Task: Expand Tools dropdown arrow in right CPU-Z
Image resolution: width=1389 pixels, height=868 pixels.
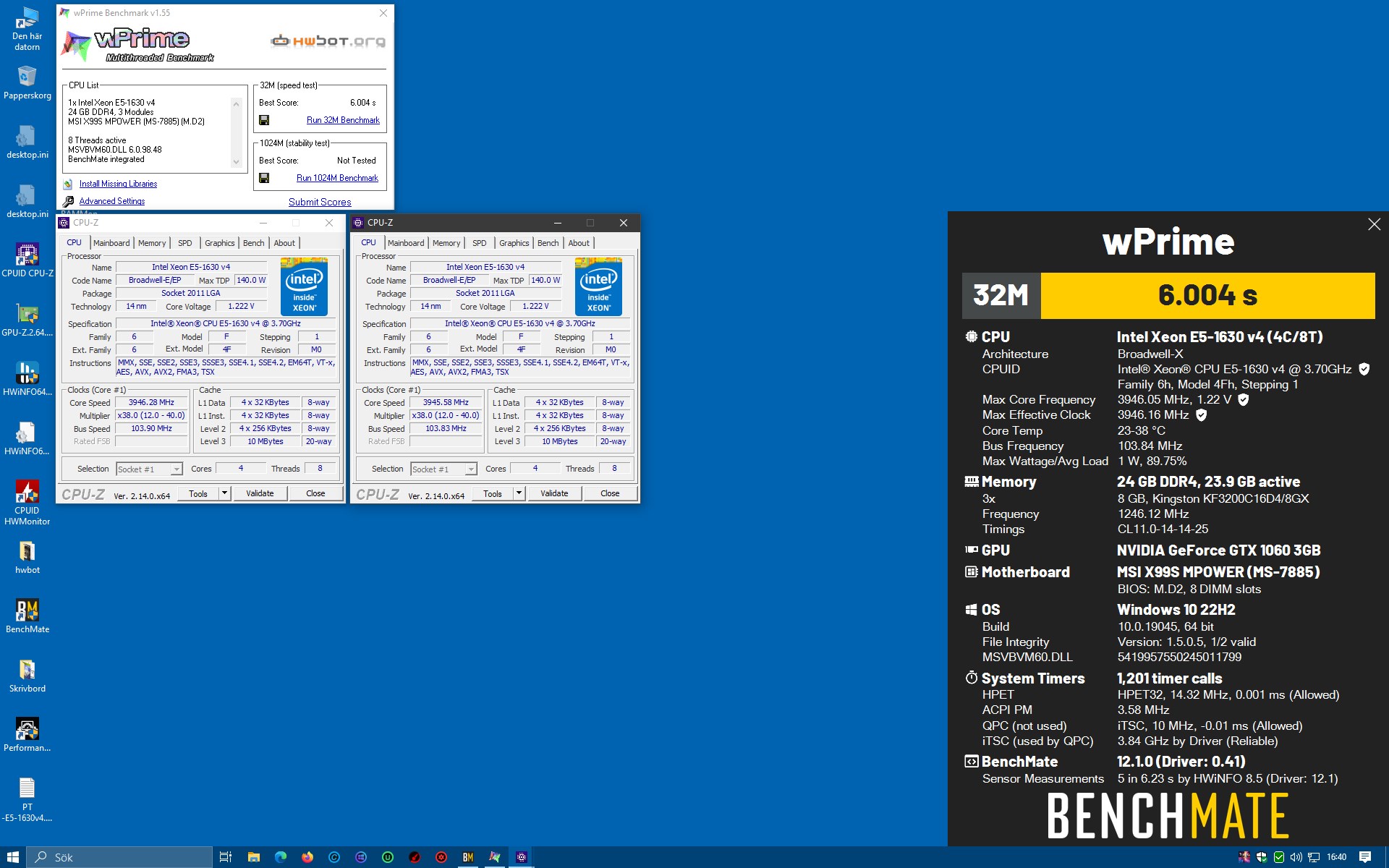Action: [519, 493]
